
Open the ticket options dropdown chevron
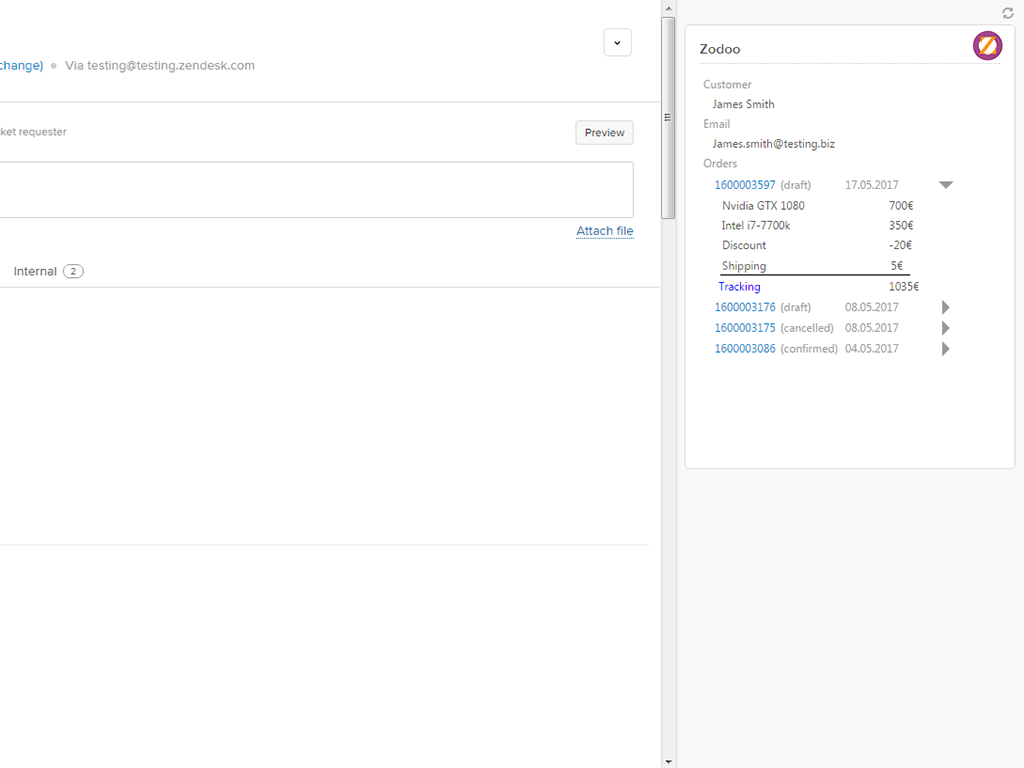tap(617, 43)
